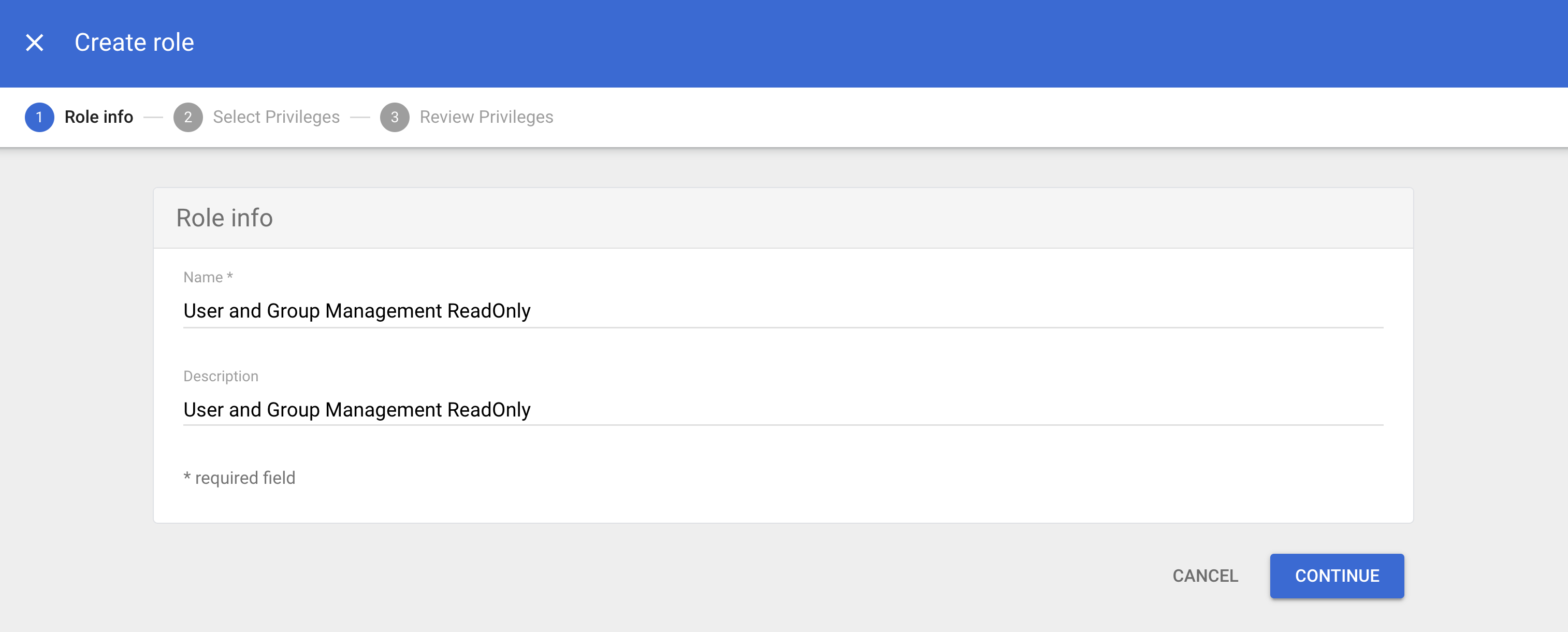1568x632 pixels.
Task: Click the connector line after Select Privileges
Action: (x=360, y=117)
